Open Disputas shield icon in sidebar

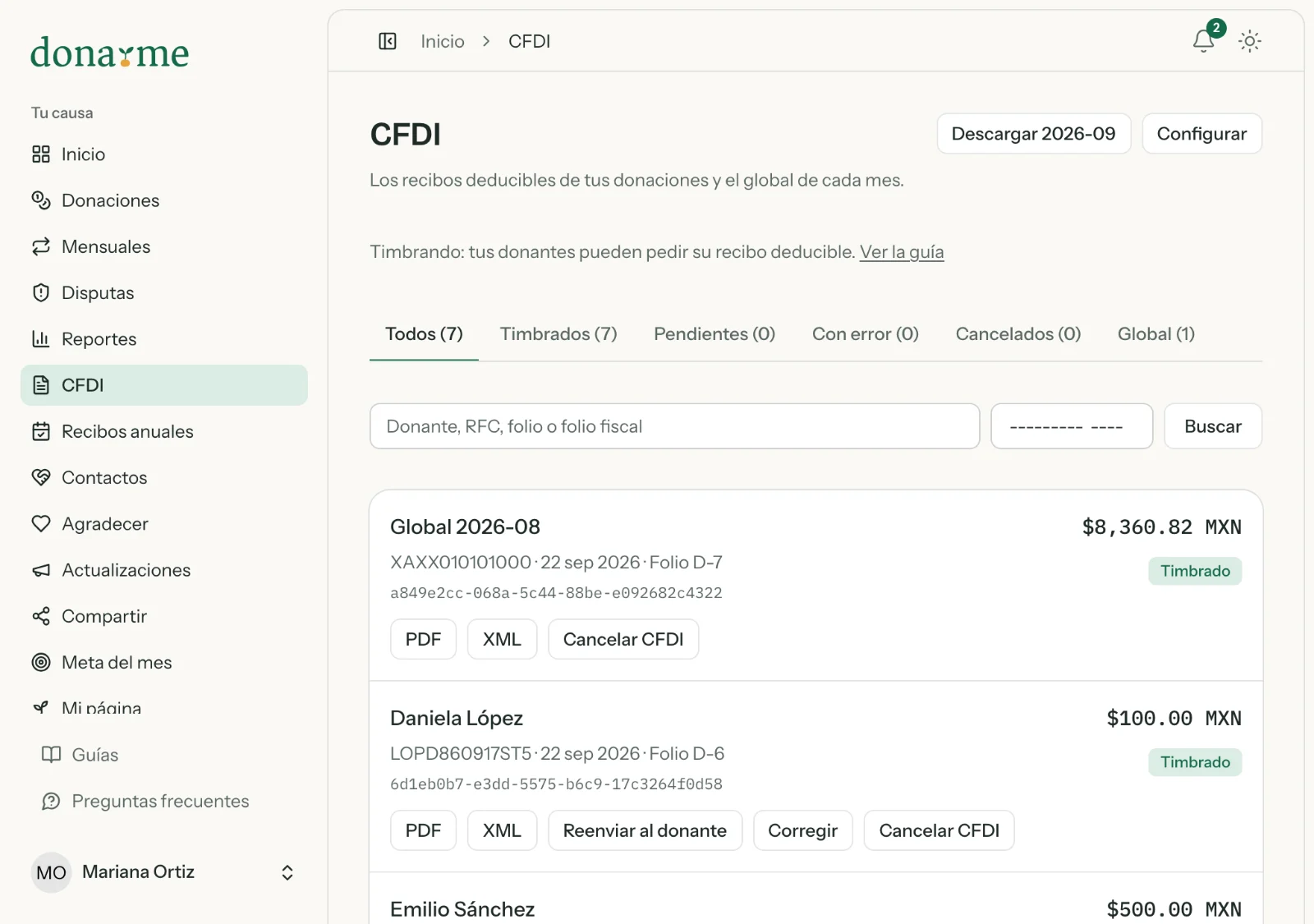tap(41, 292)
